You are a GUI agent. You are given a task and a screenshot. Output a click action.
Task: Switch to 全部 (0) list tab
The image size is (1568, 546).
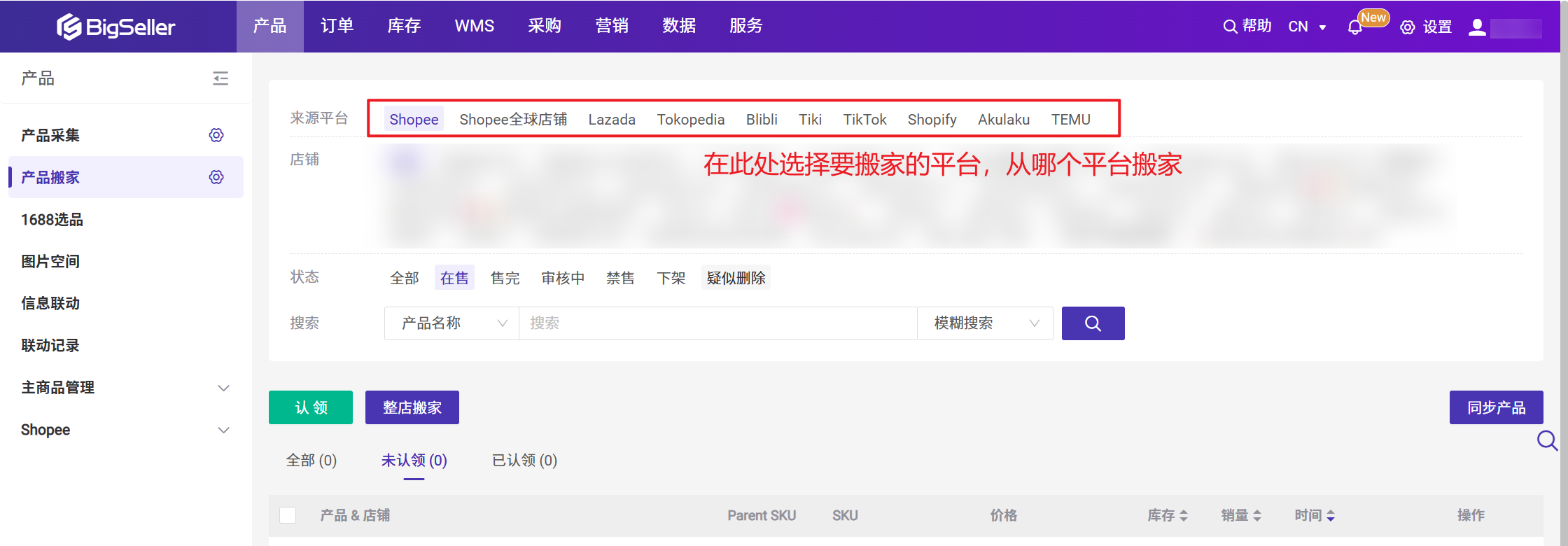[311, 460]
